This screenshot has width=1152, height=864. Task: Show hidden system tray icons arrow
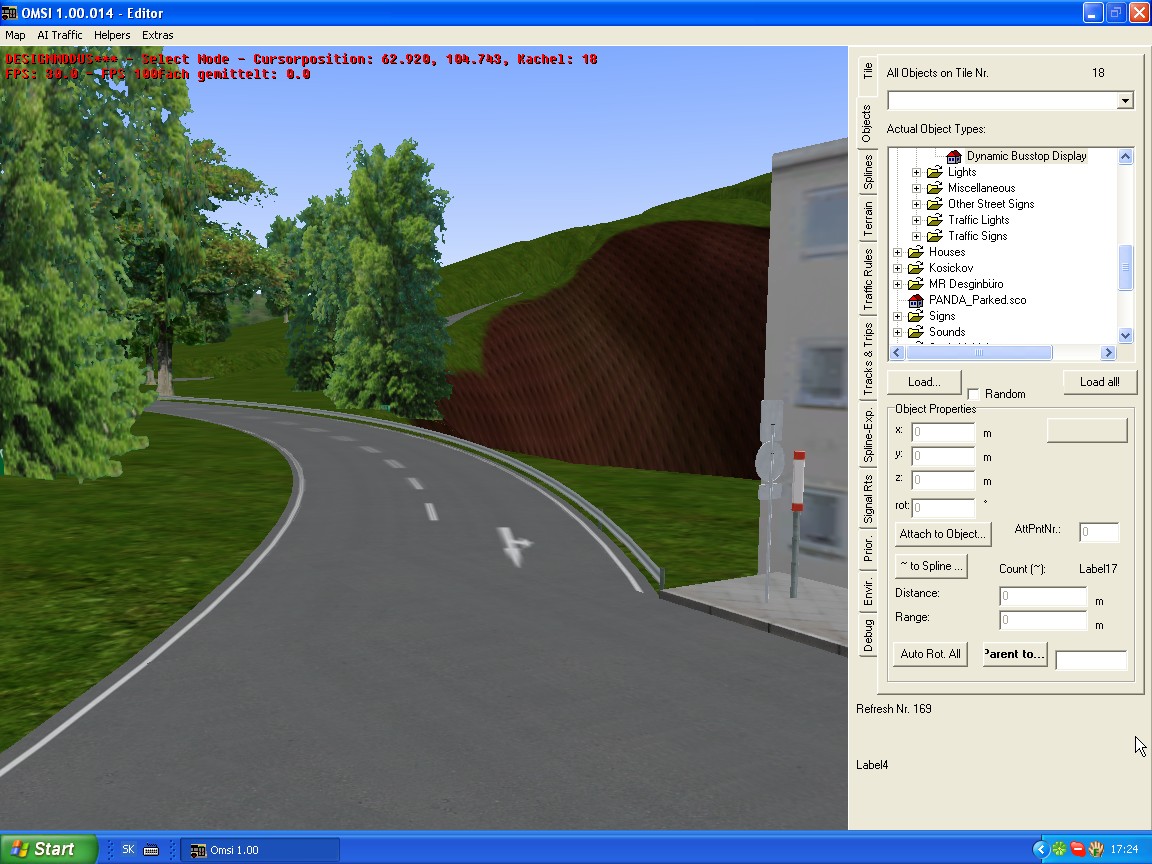pyautogui.click(x=1040, y=849)
